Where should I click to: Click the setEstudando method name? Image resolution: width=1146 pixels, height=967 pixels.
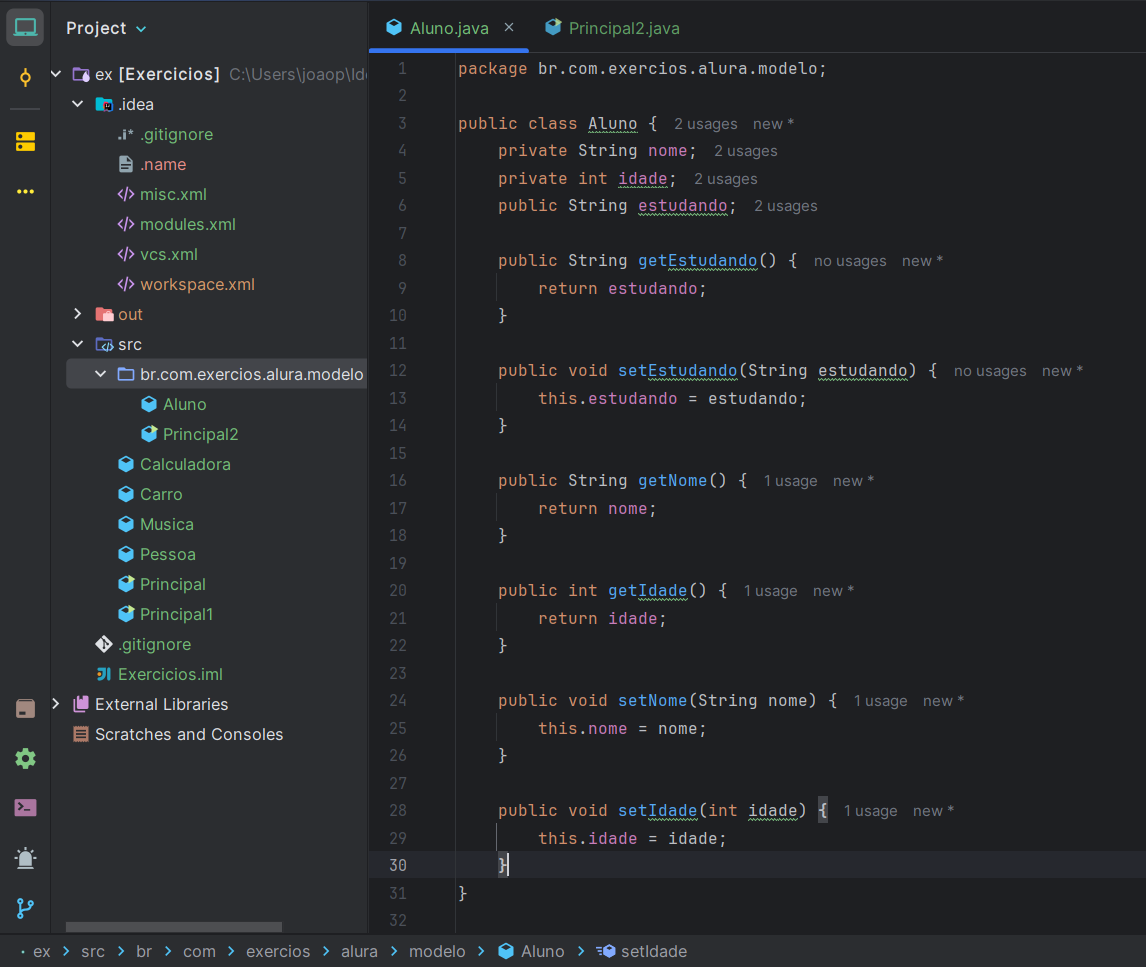678,371
